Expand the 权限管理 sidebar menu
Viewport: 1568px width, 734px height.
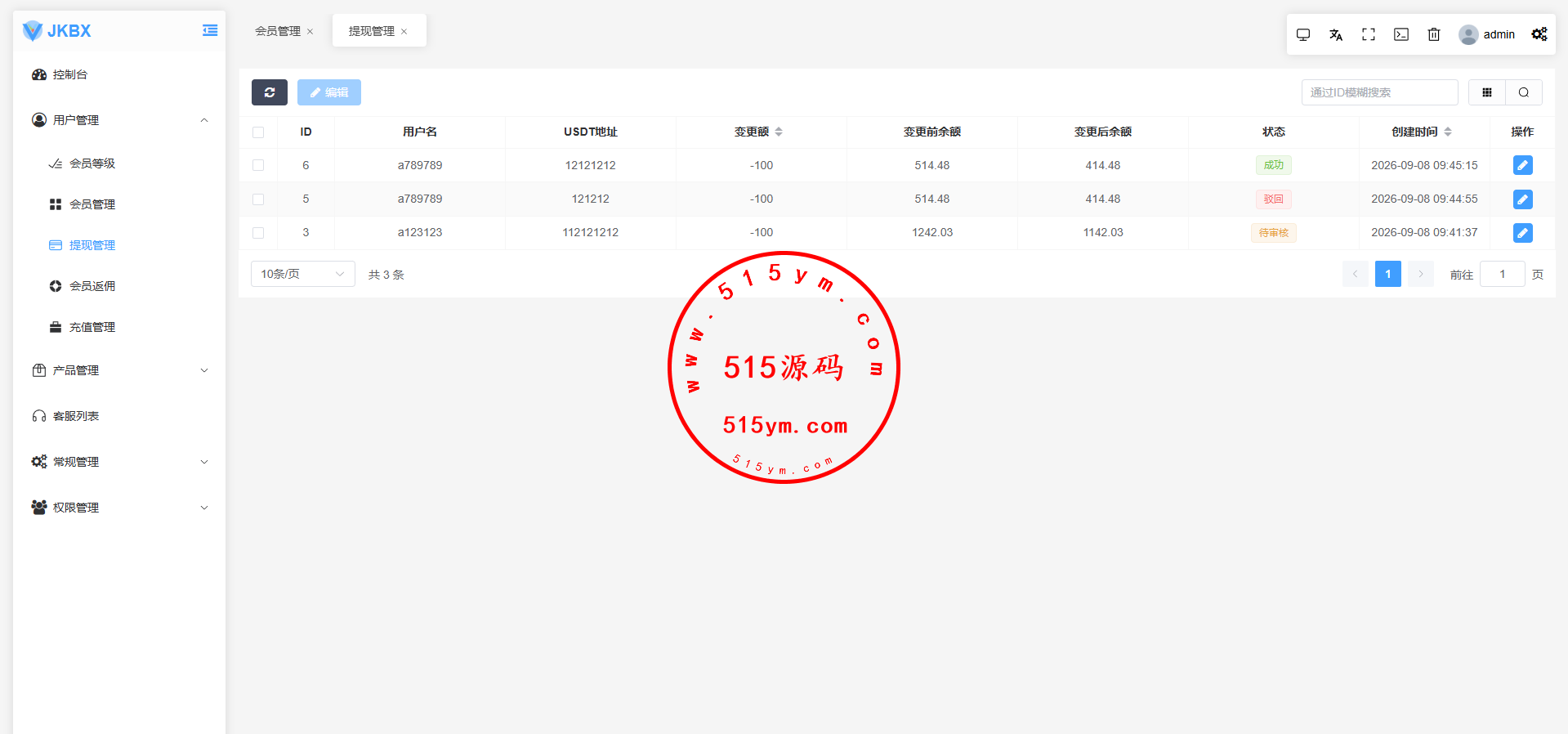click(x=119, y=508)
